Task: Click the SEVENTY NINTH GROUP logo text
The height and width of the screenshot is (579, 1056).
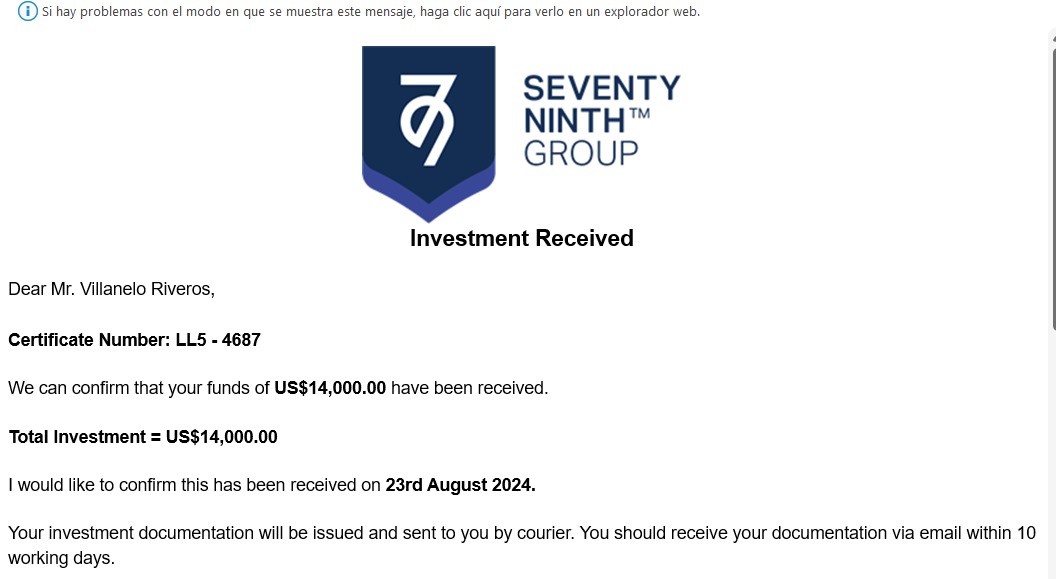Action: 600,120
